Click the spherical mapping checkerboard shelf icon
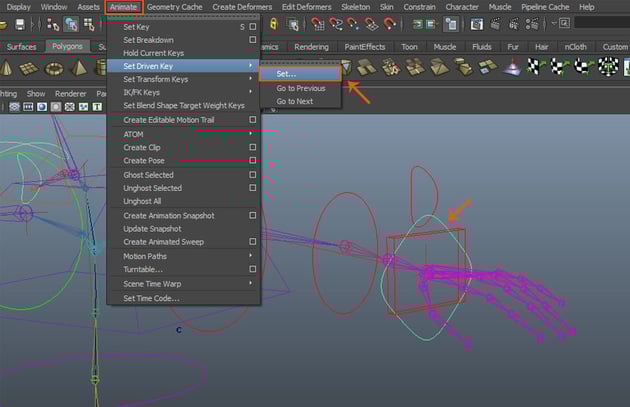Image resolution: width=630 pixels, height=407 pixels. click(x=583, y=67)
